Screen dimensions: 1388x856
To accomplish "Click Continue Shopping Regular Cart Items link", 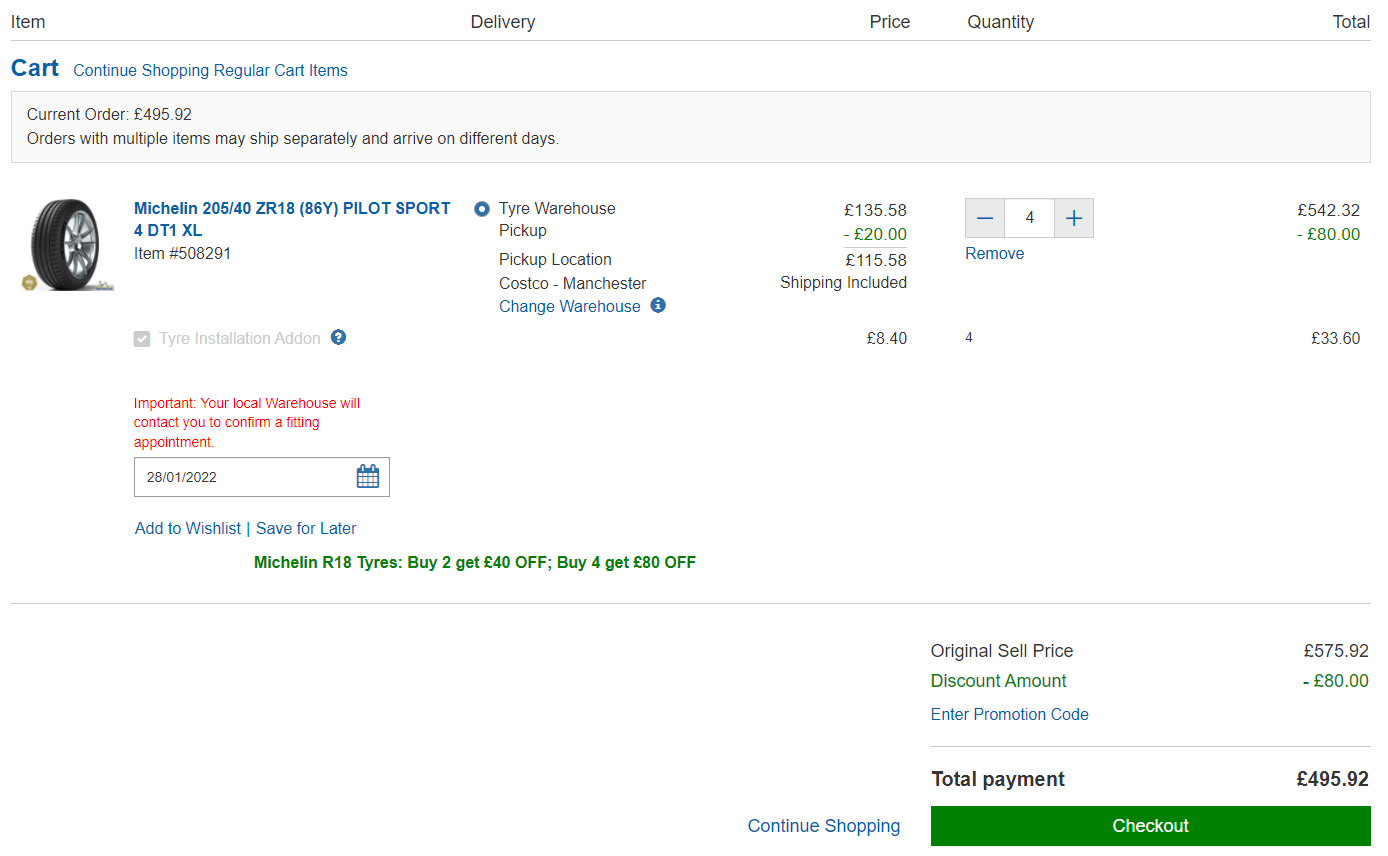I will [210, 70].
